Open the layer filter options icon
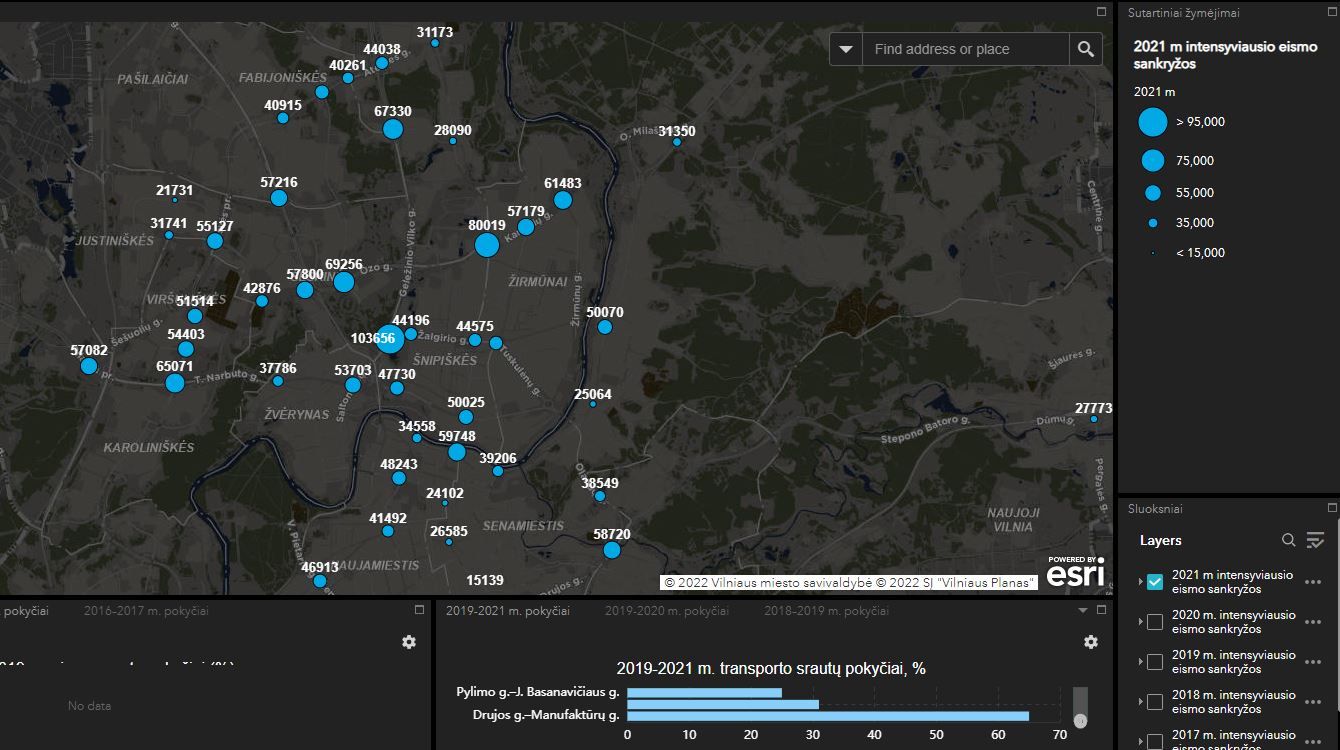The width and height of the screenshot is (1340, 750). pos(1315,540)
